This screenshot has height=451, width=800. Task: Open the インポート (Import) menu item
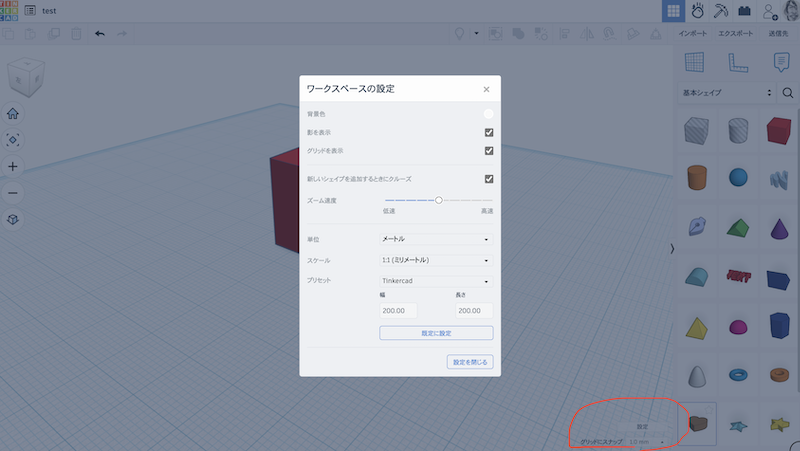693,34
